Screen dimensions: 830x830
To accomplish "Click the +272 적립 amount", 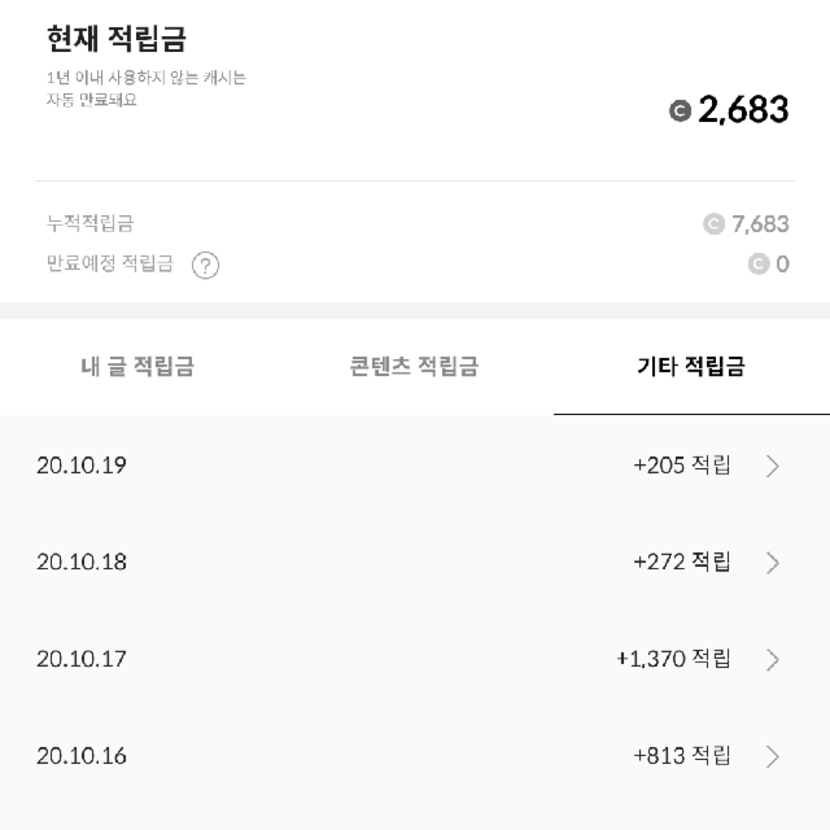I will (682, 562).
